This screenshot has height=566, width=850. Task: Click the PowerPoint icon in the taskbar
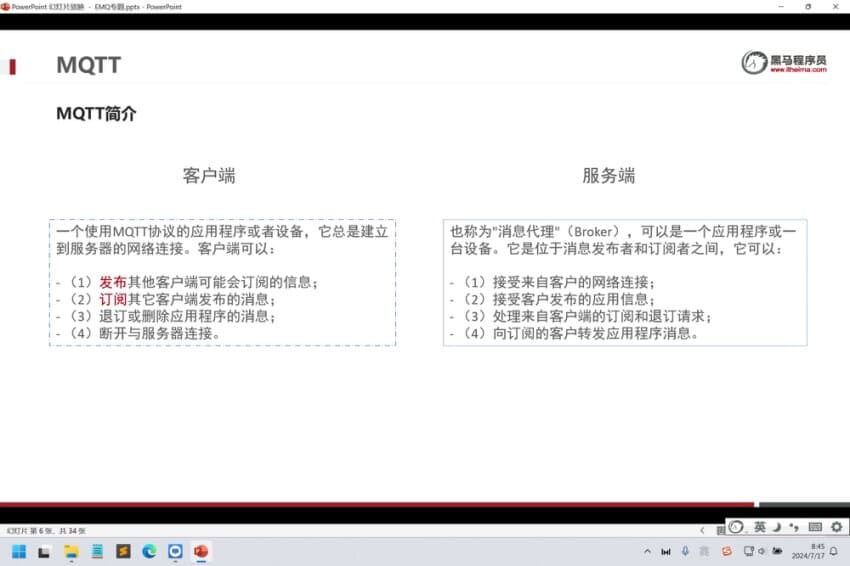[x=201, y=552]
